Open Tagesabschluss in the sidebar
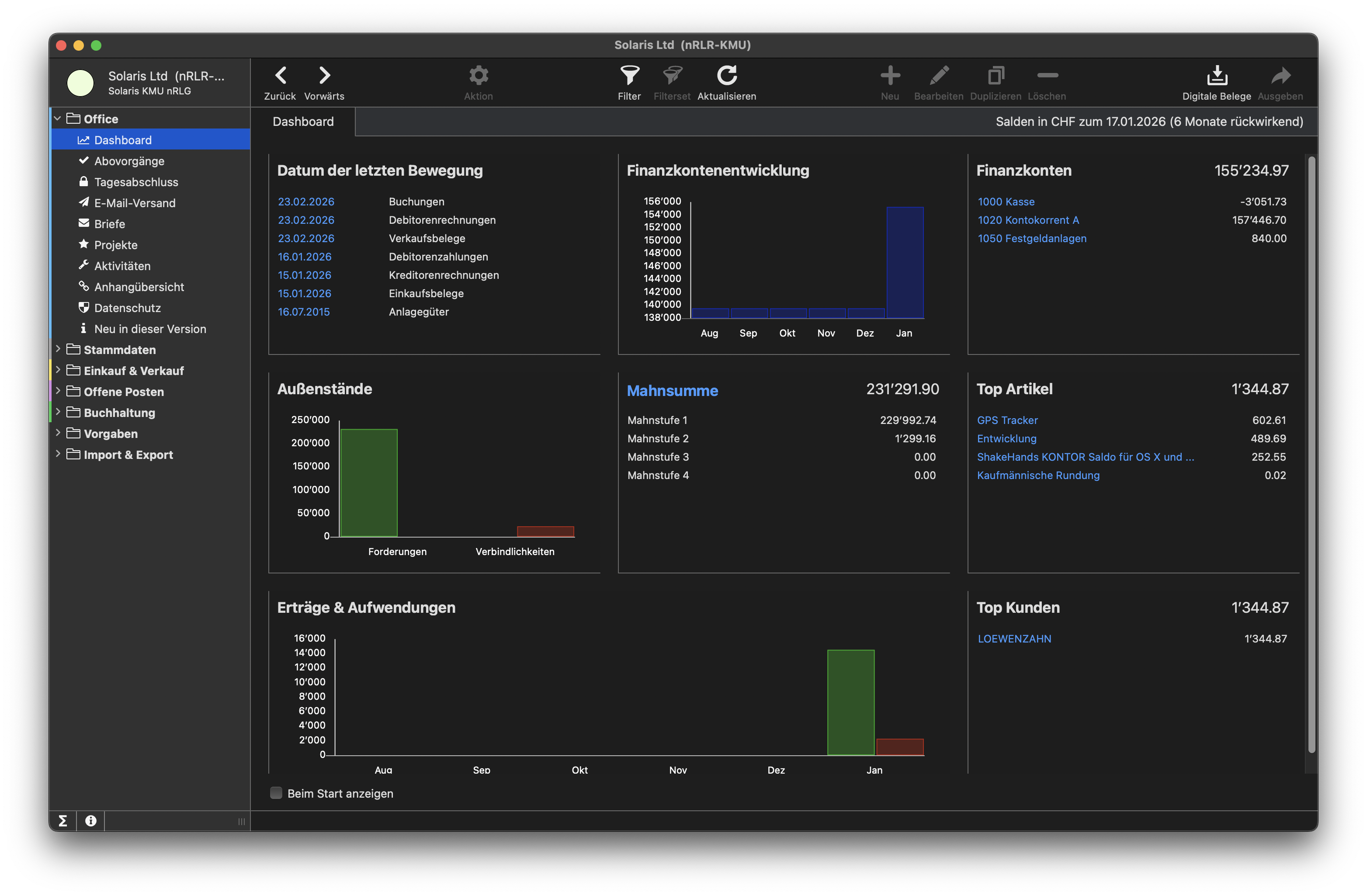1367x896 pixels. coord(136,182)
